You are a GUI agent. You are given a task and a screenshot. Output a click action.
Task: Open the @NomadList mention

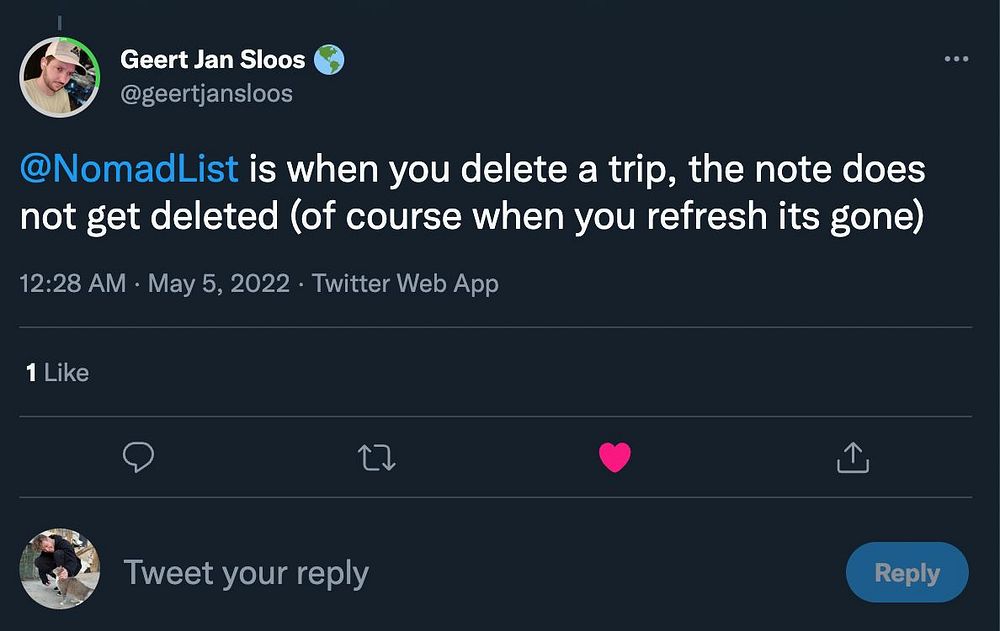tap(129, 169)
